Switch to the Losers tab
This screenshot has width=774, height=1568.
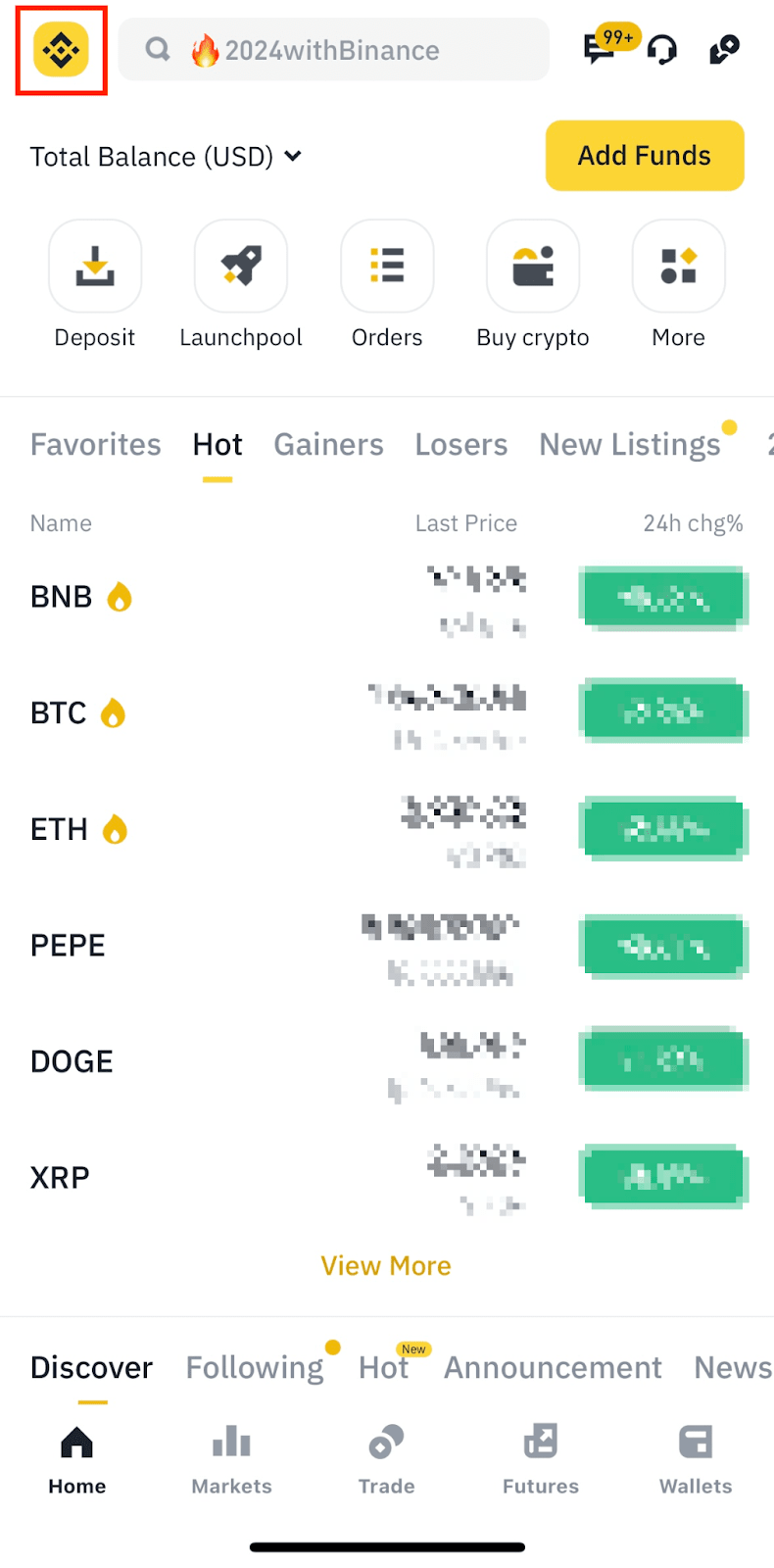coord(461,445)
